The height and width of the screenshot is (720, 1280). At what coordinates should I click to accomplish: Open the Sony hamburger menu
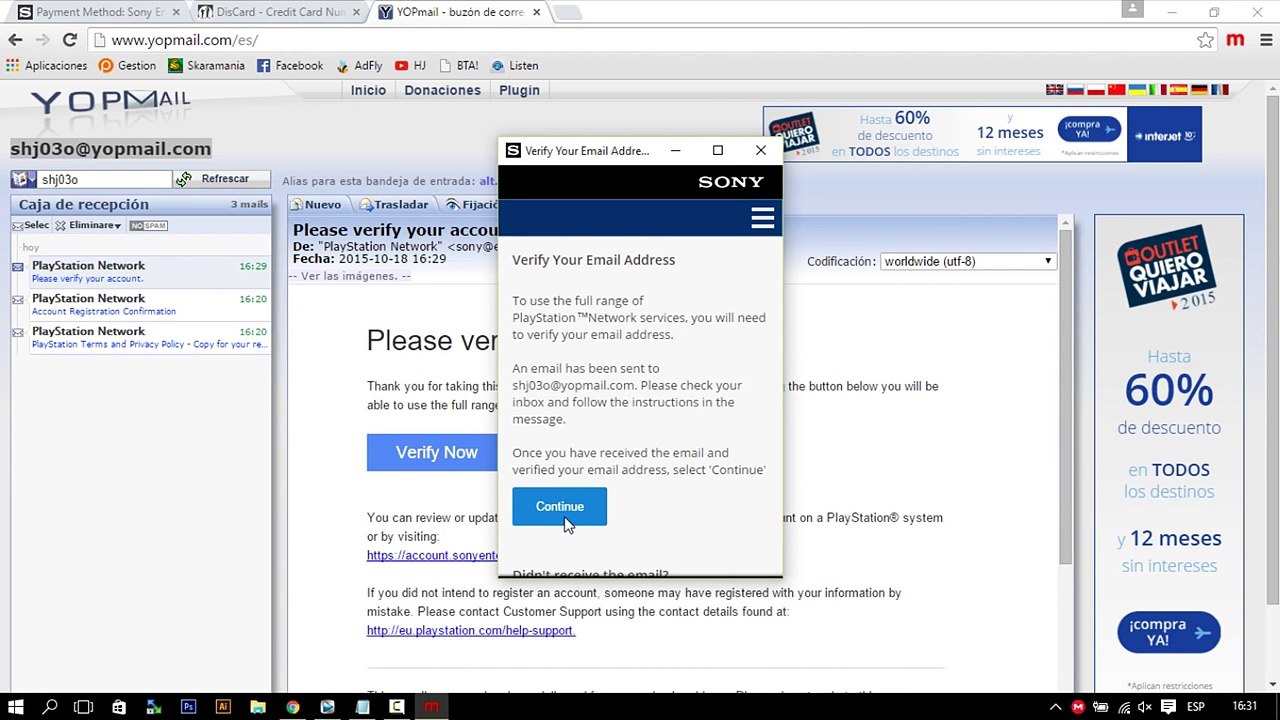762,218
